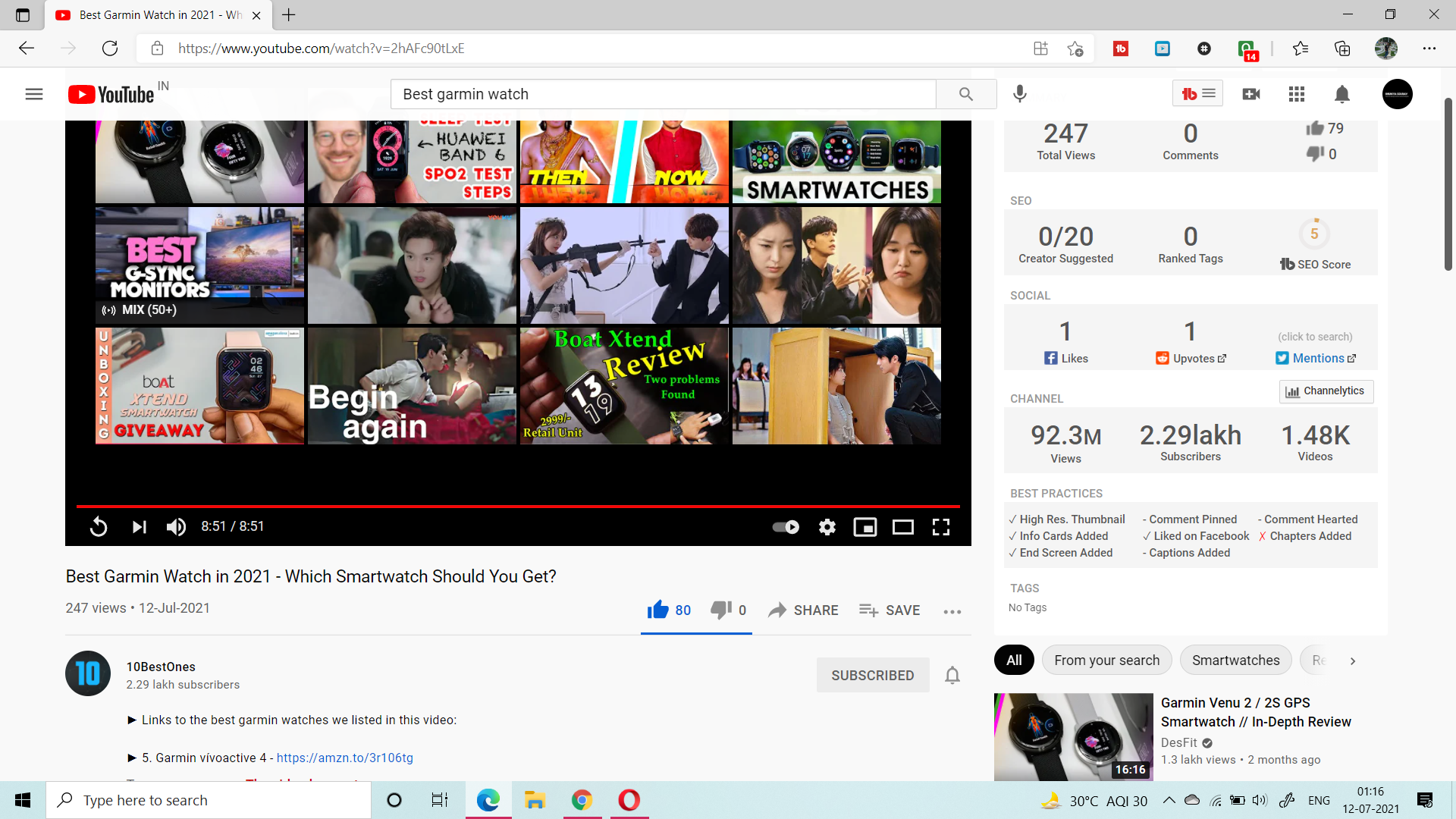
Task: Open the 10BestOnes channel avatar
Action: 88,673
